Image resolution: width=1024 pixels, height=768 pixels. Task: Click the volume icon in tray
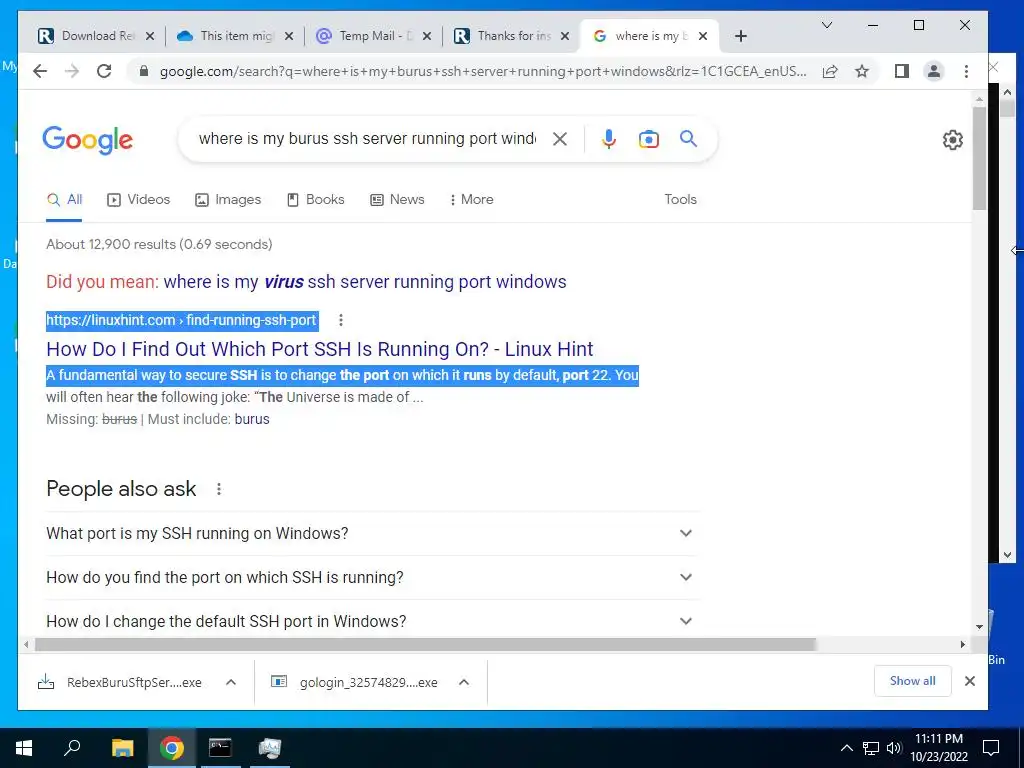coord(894,748)
